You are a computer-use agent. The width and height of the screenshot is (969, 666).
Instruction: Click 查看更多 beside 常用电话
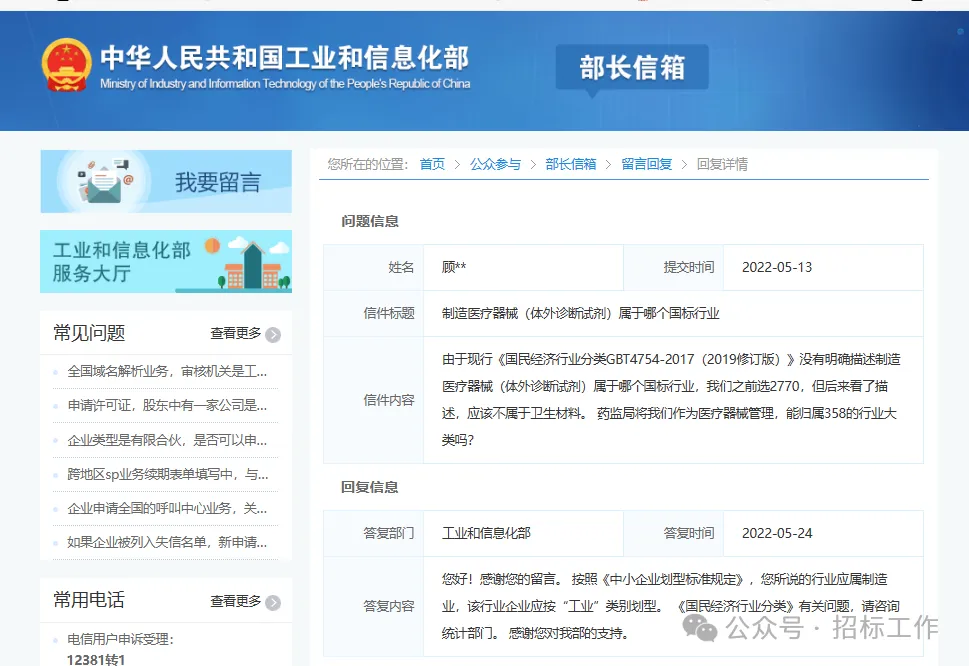tap(235, 601)
